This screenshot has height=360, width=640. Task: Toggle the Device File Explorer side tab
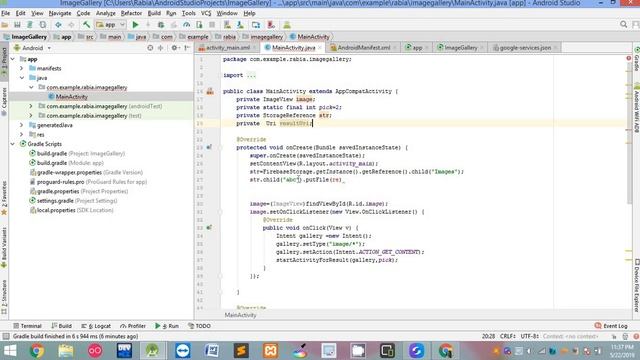click(x=636, y=285)
